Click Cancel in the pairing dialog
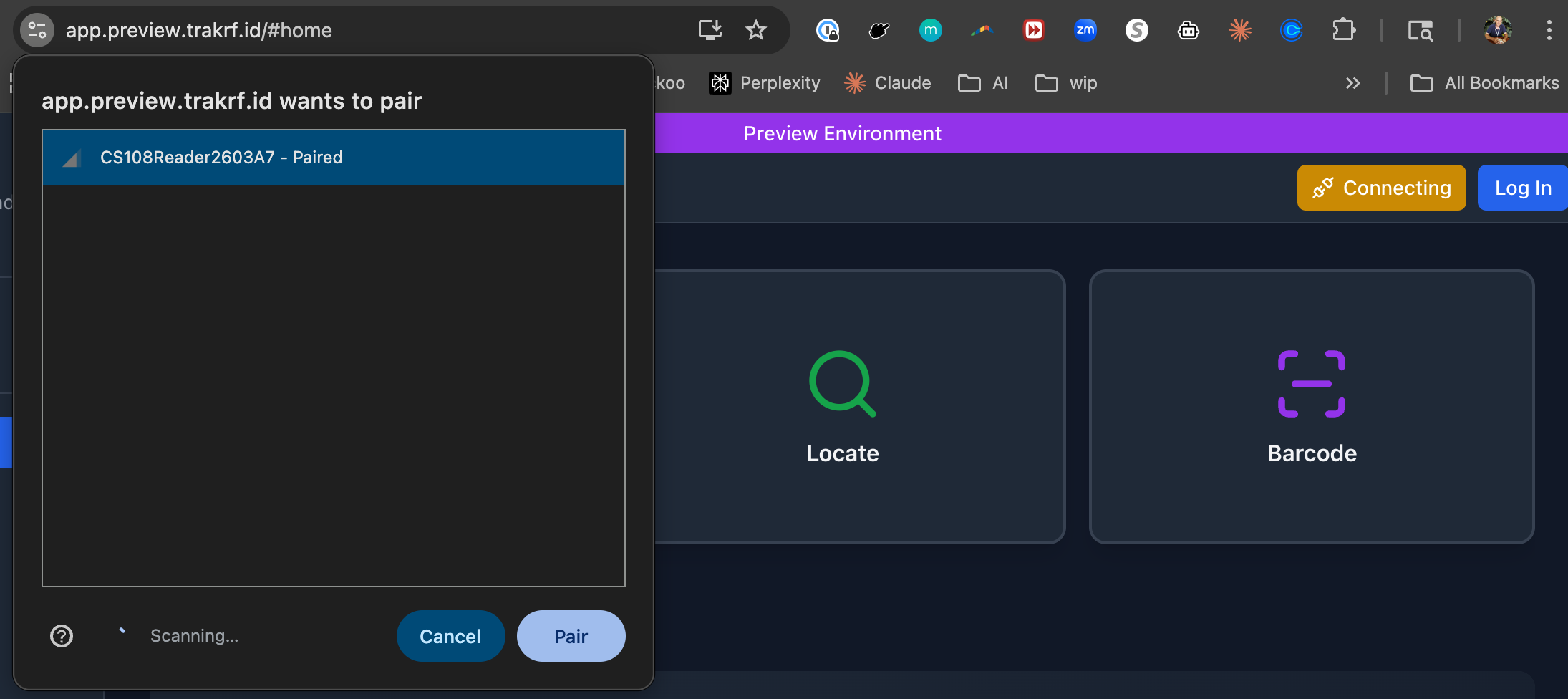 click(450, 635)
